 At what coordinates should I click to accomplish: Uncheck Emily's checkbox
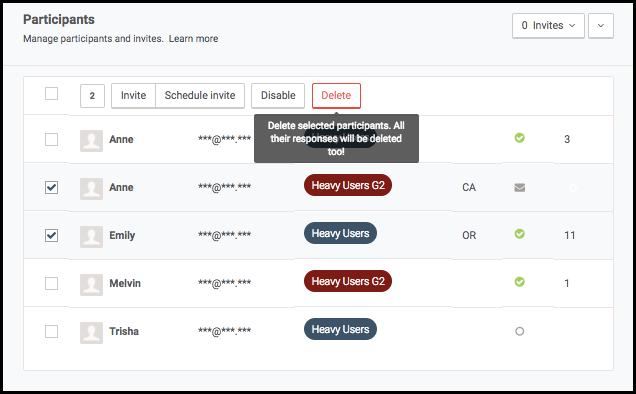(52, 235)
